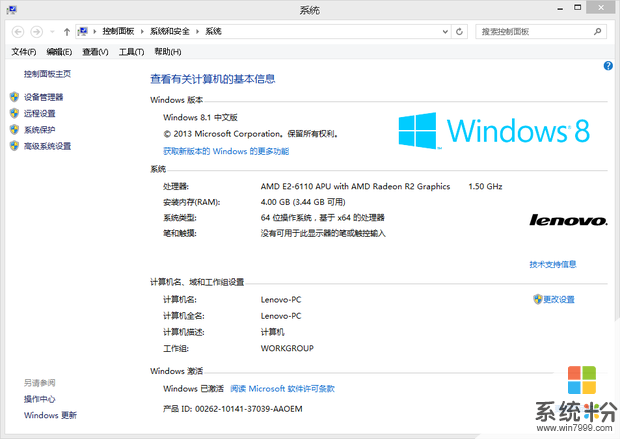Select 控制面板 breadcrumb in address bar
The width and height of the screenshot is (620, 439).
pyautogui.click(x=118, y=31)
